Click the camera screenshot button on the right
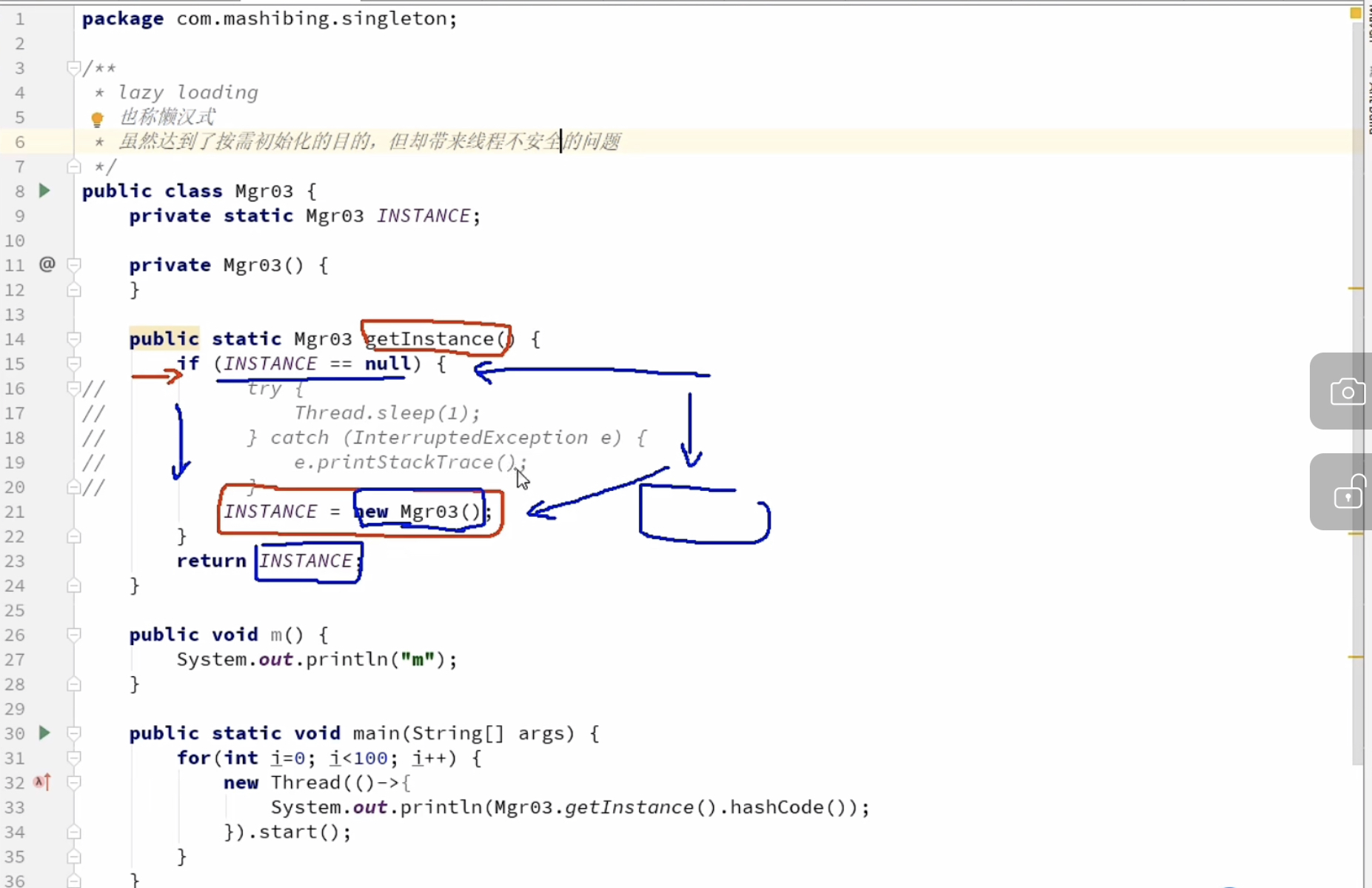The image size is (1372, 888). 1347,392
